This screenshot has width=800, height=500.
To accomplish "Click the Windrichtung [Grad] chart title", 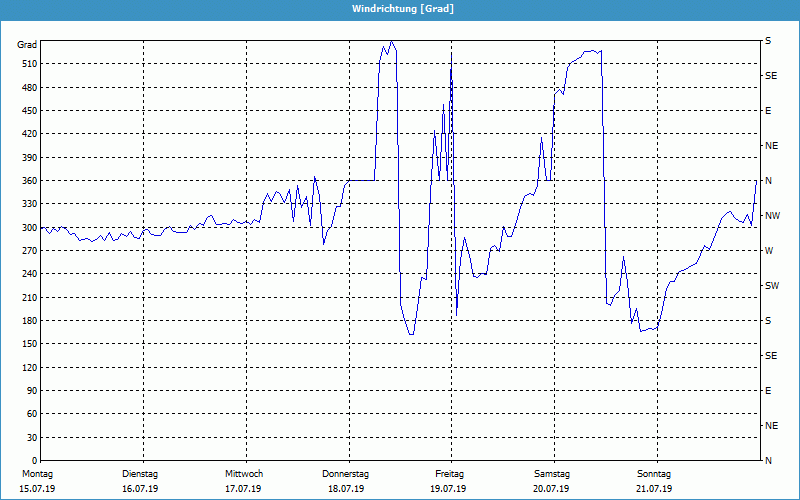I will (399, 9).
